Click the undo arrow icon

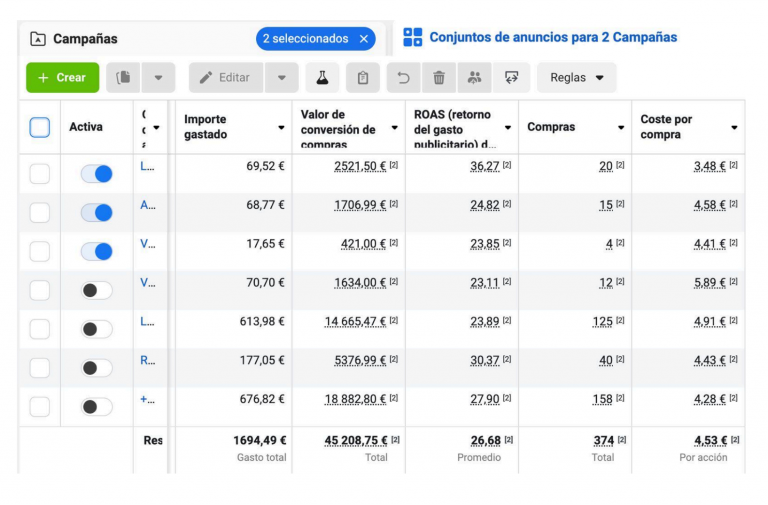tap(403, 78)
